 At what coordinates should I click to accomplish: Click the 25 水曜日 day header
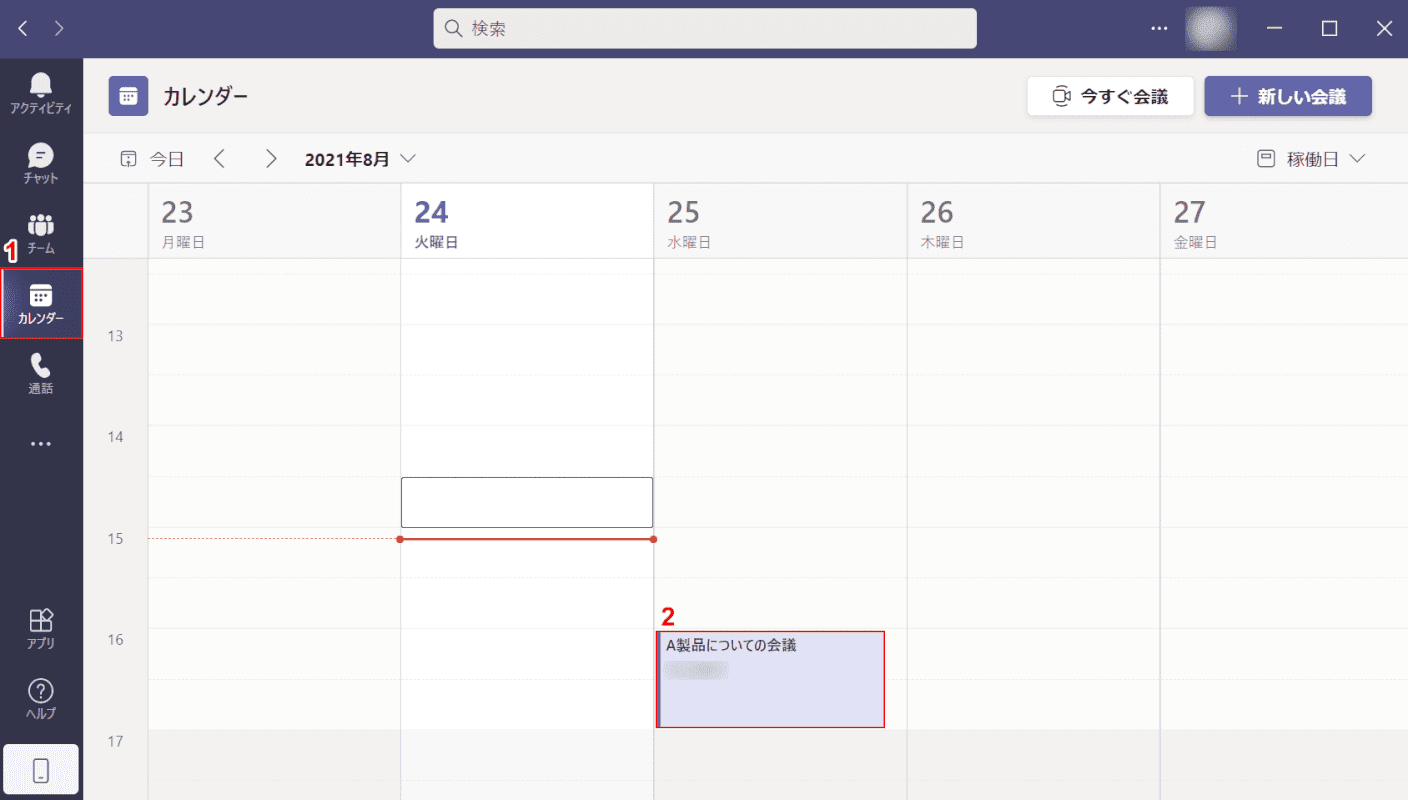(780, 222)
